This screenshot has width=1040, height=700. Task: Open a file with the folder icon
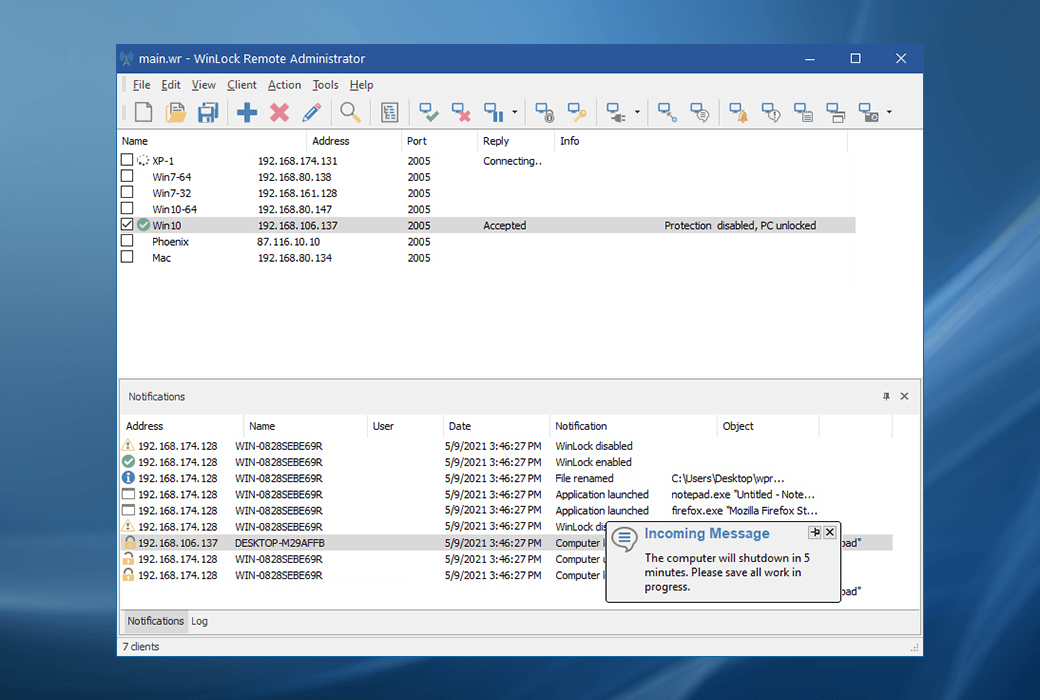[176, 112]
